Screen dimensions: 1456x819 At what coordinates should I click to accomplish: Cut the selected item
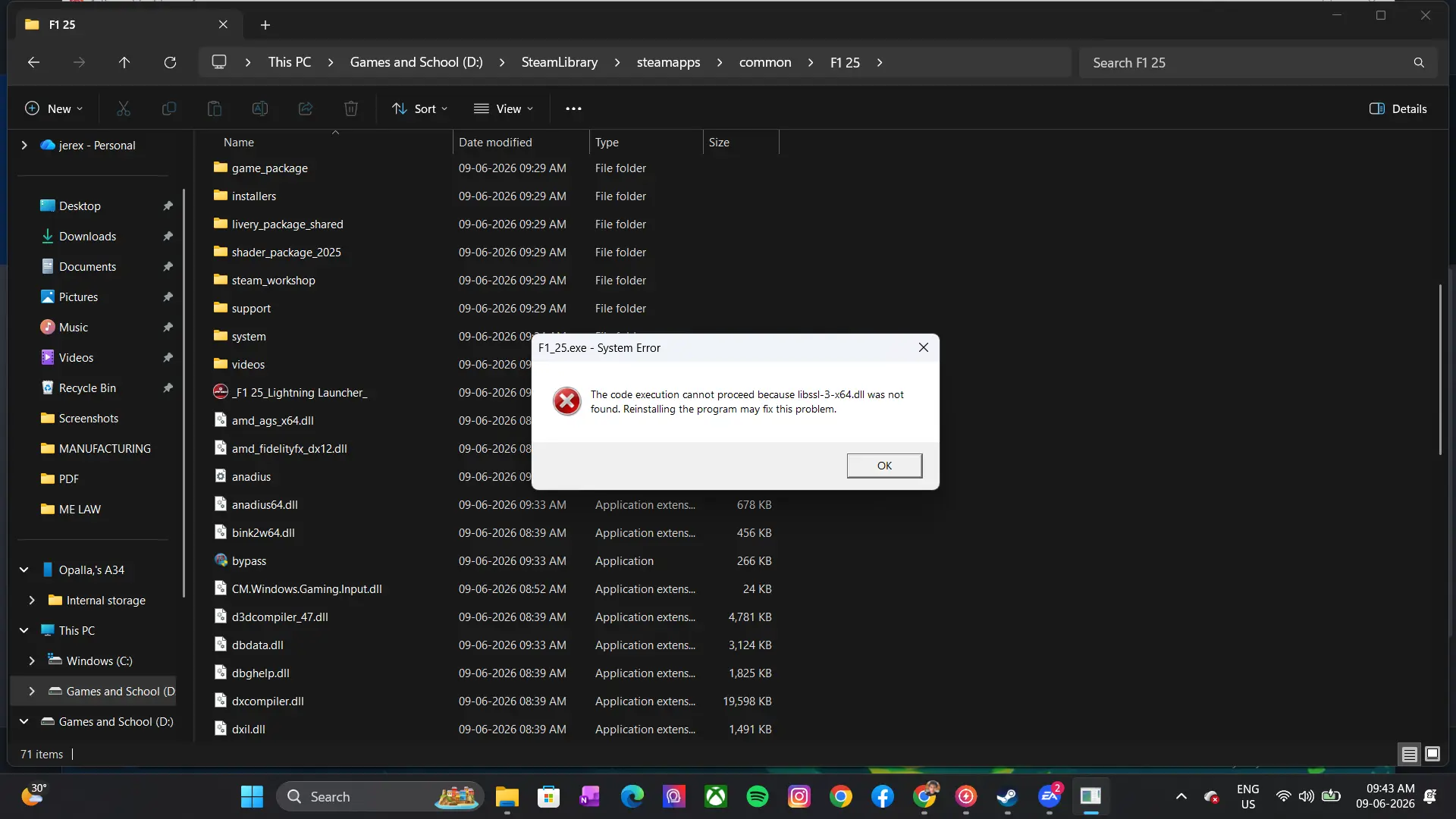coord(124,108)
